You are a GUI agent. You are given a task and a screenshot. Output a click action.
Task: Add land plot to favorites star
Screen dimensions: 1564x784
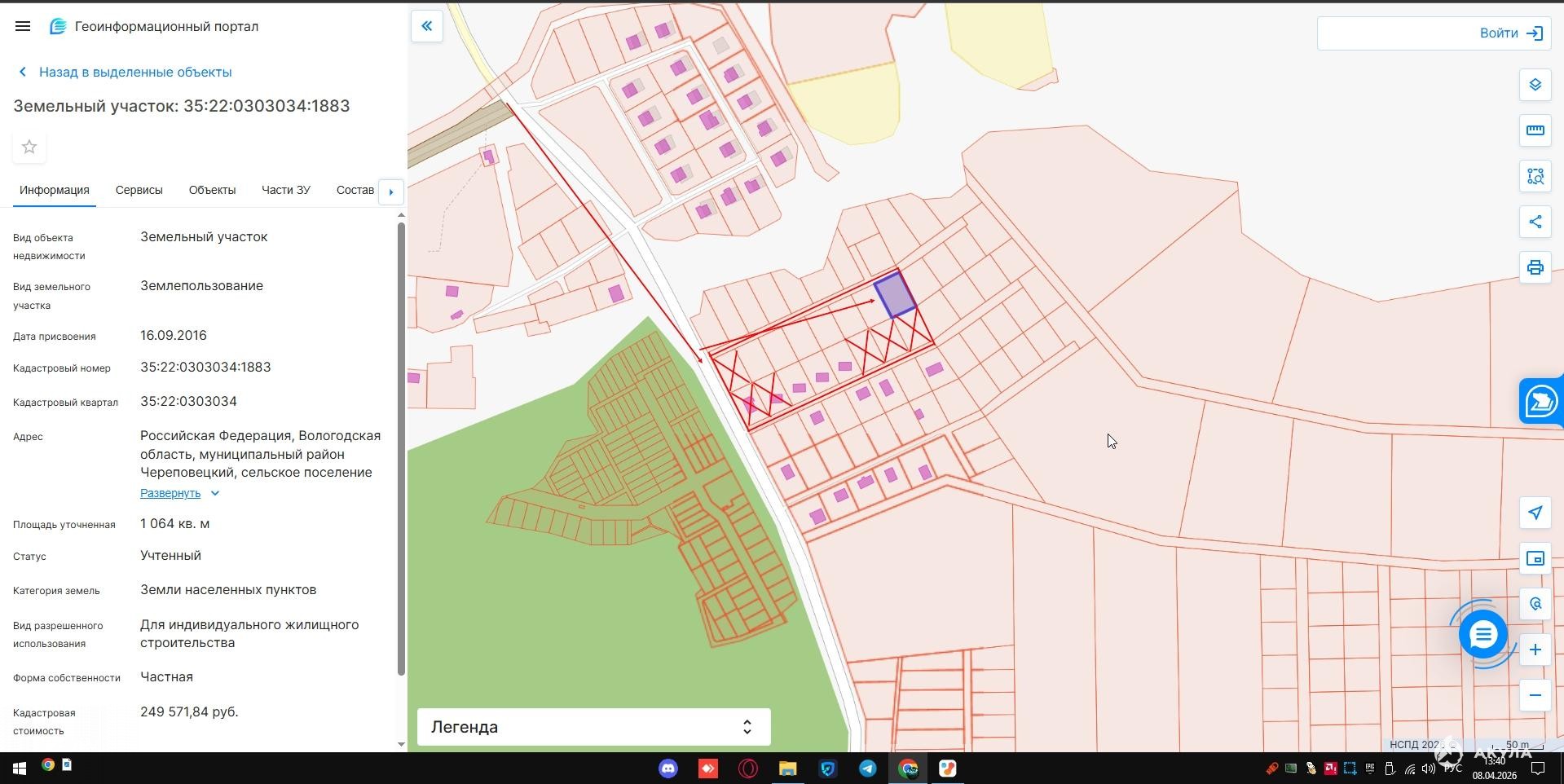pyautogui.click(x=29, y=147)
